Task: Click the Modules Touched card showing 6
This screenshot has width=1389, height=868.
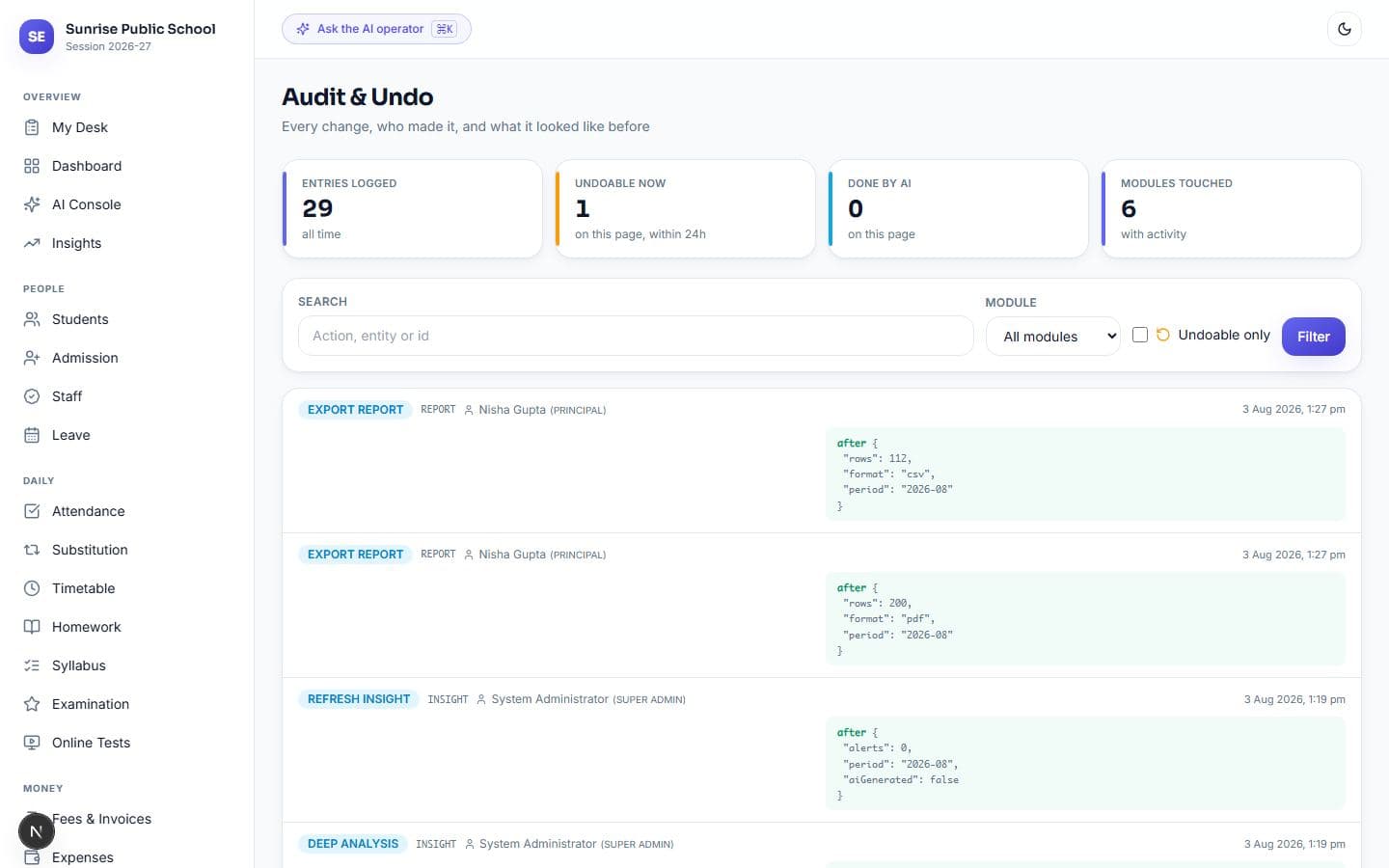Action: pyautogui.click(x=1231, y=208)
